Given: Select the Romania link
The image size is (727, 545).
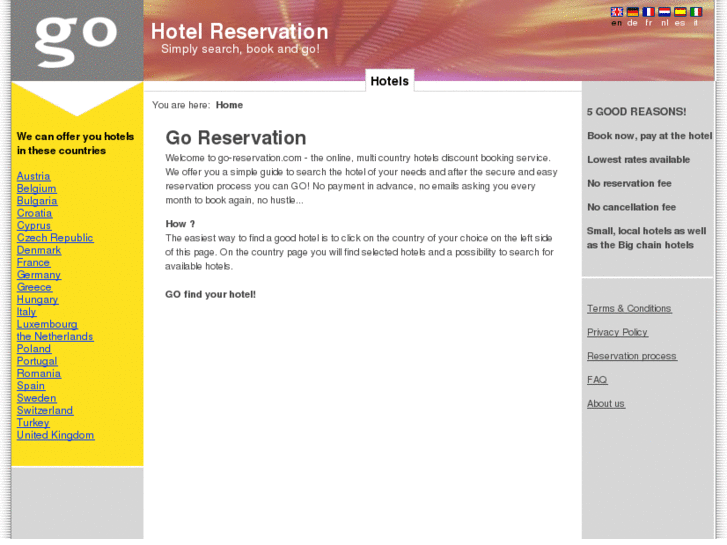Looking at the screenshot, I should click(39, 373).
